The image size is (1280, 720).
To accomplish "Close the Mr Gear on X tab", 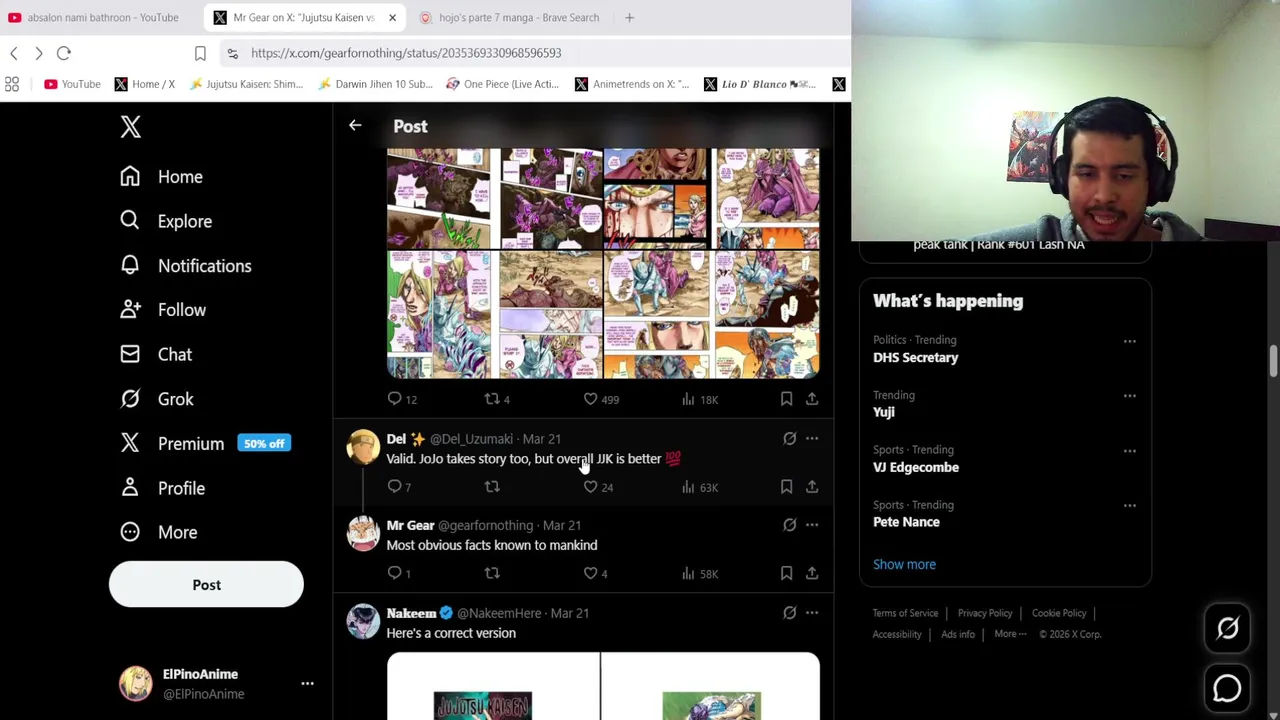I will tap(392, 17).
